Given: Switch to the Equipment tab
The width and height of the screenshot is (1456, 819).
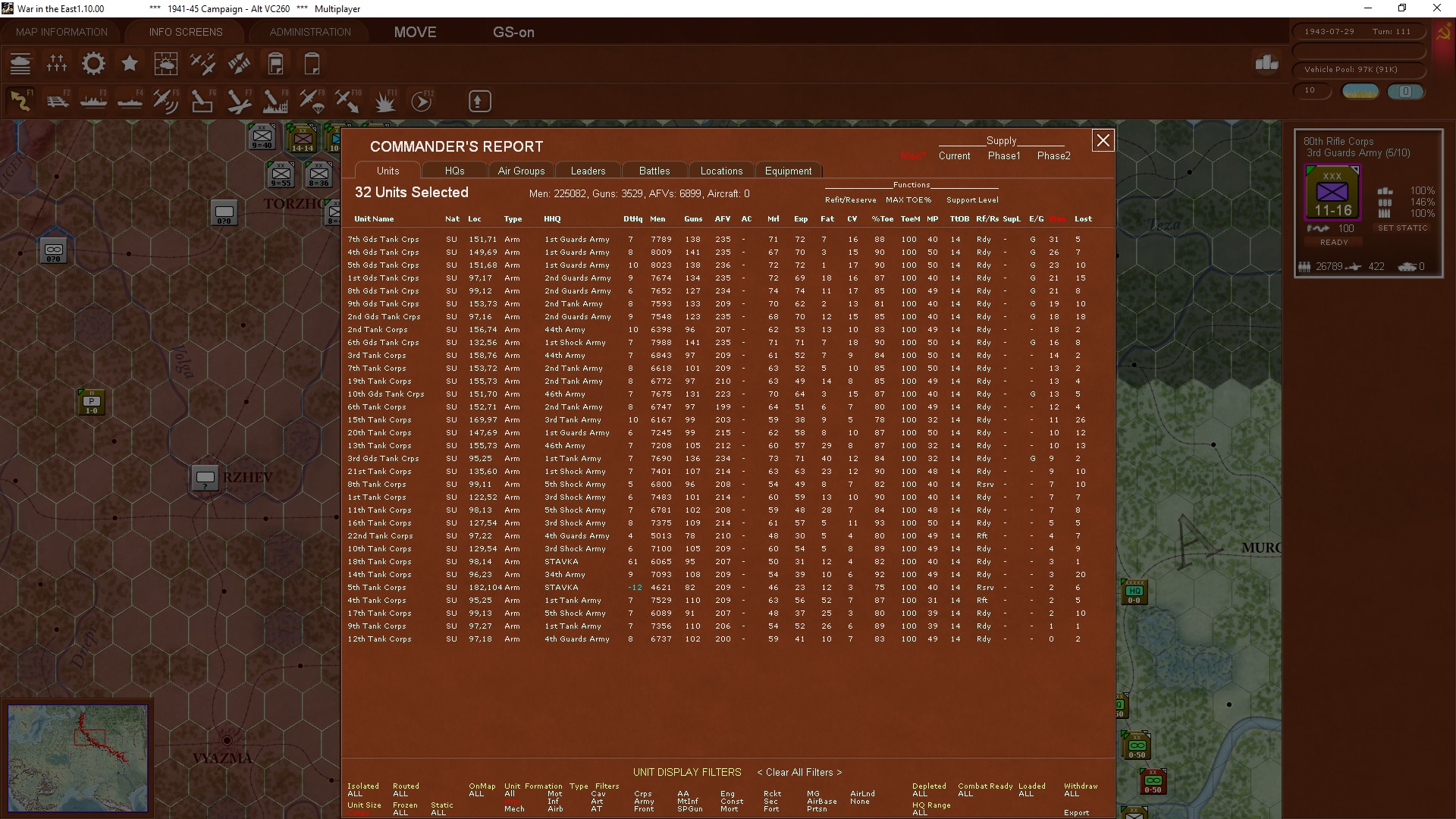Looking at the screenshot, I should [788, 171].
